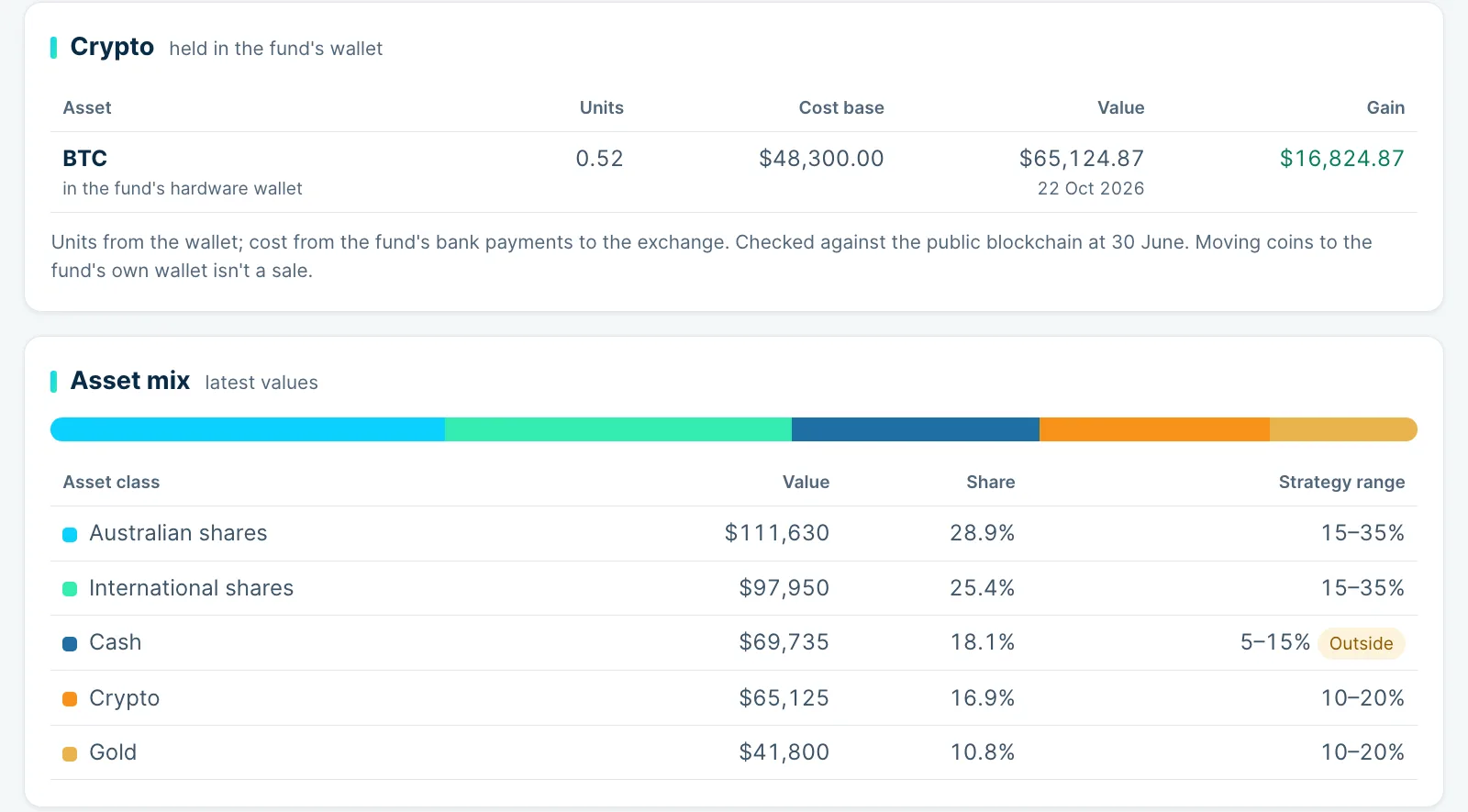This screenshot has width=1468, height=812.
Task: Click the Australian shares row label
Action: click(x=178, y=533)
